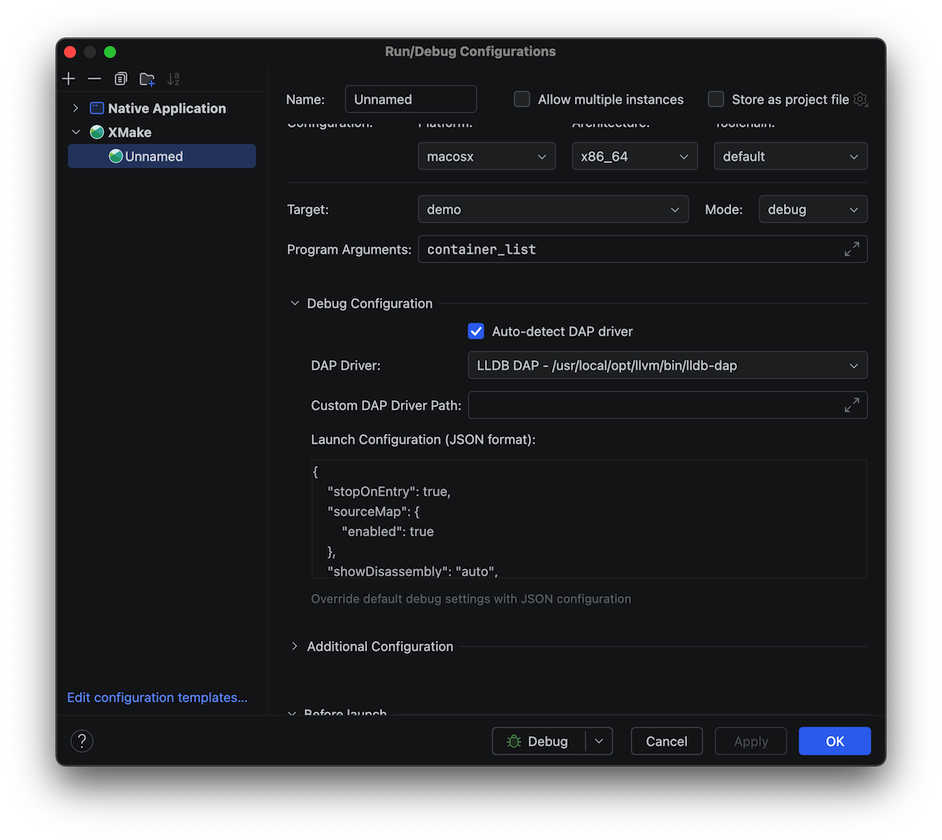Open the DAP Driver dropdown
This screenshot has height=840, width=942.
coord(667,366)
